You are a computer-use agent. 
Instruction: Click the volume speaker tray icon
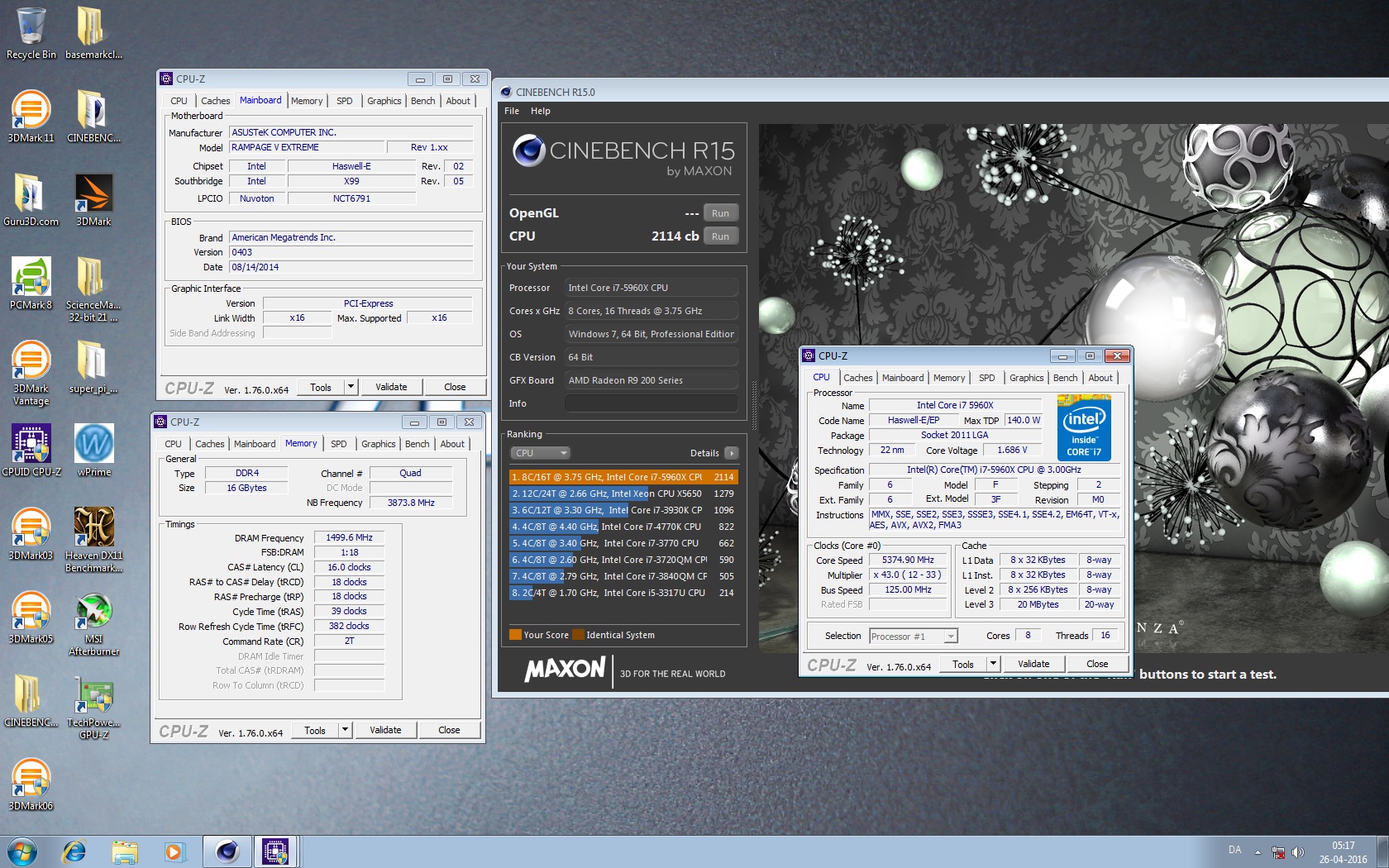pyautogui.click(x=1298, y=852)
